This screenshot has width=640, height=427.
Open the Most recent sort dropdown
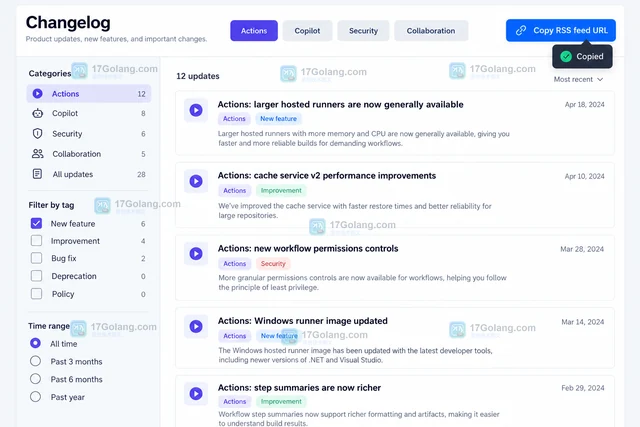click(x=578, y=79)
